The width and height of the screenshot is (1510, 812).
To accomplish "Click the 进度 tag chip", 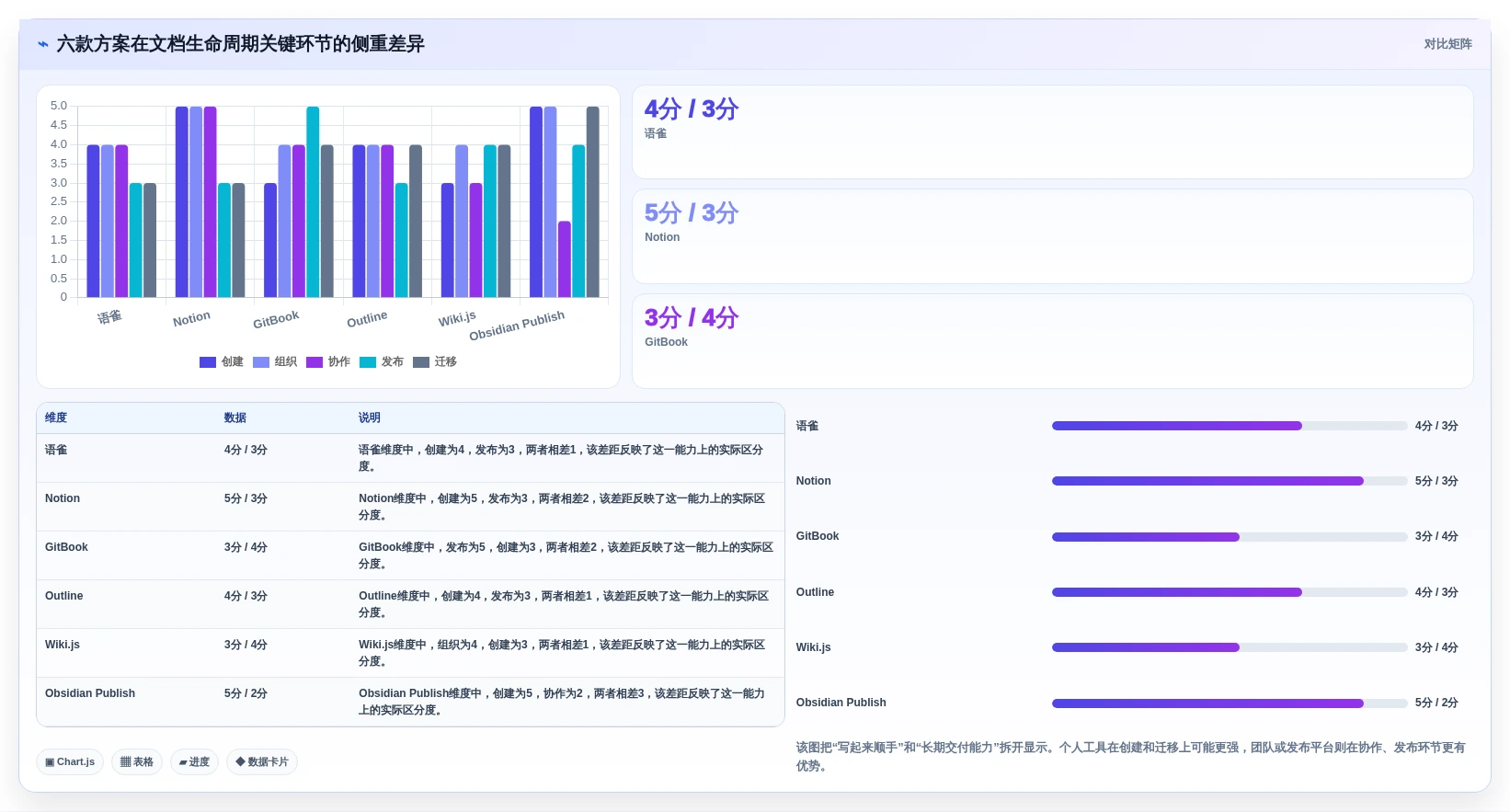I will (x=194, y=761).
